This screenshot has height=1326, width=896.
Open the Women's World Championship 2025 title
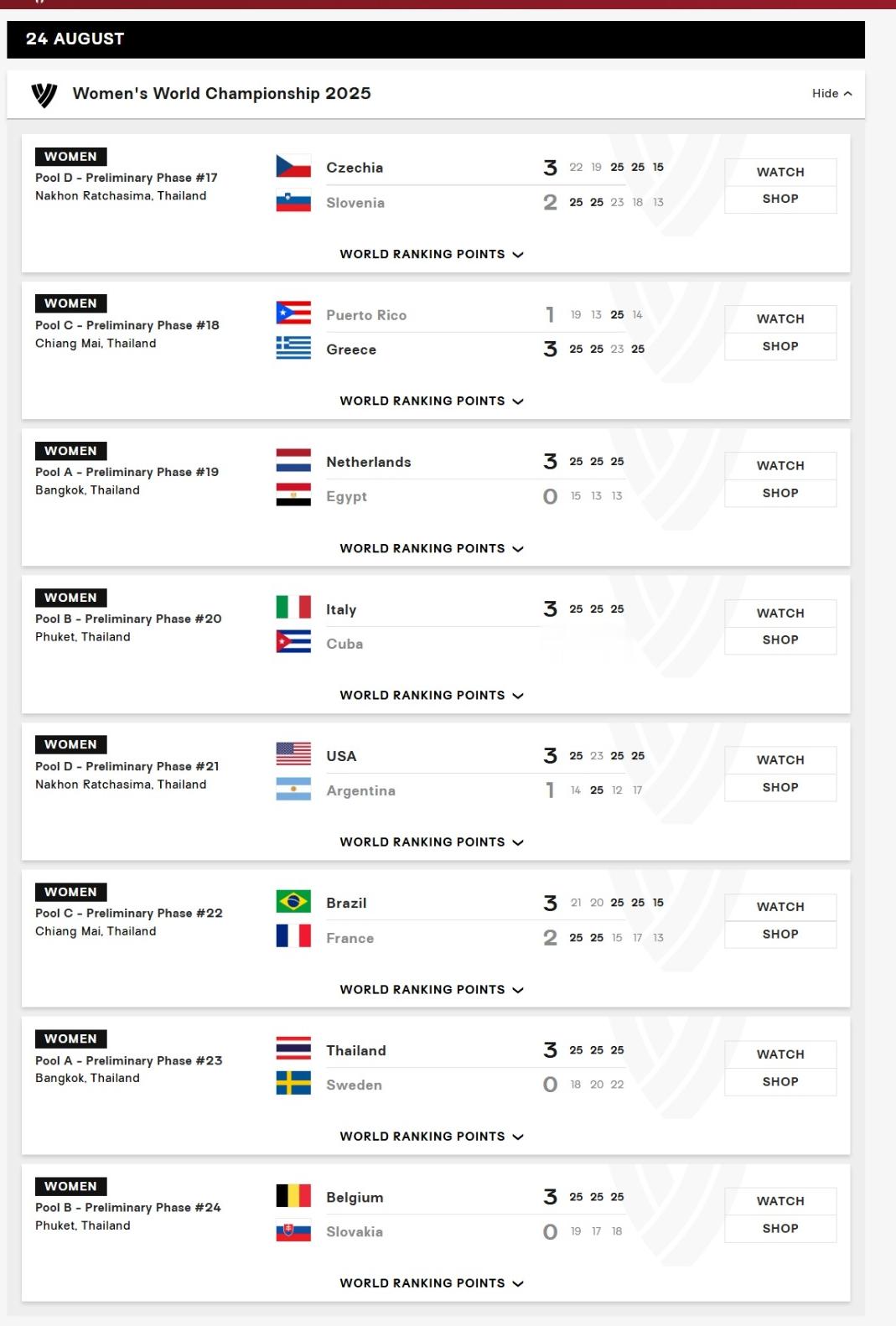point(222,94)
